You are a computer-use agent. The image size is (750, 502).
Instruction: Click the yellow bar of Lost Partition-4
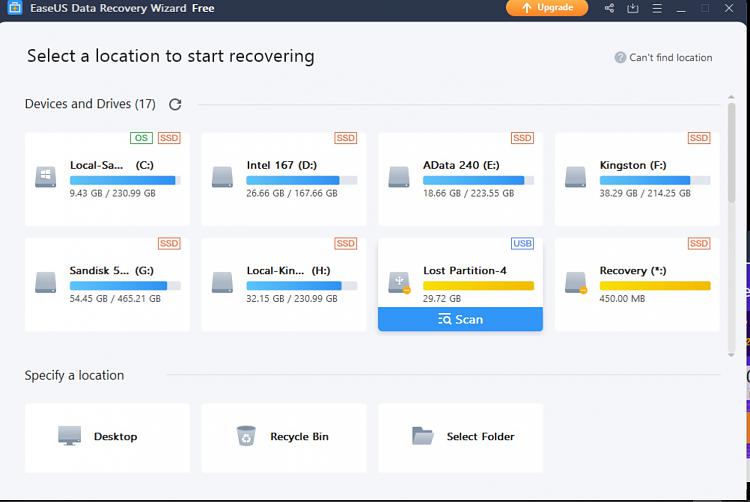click(478, 285)
